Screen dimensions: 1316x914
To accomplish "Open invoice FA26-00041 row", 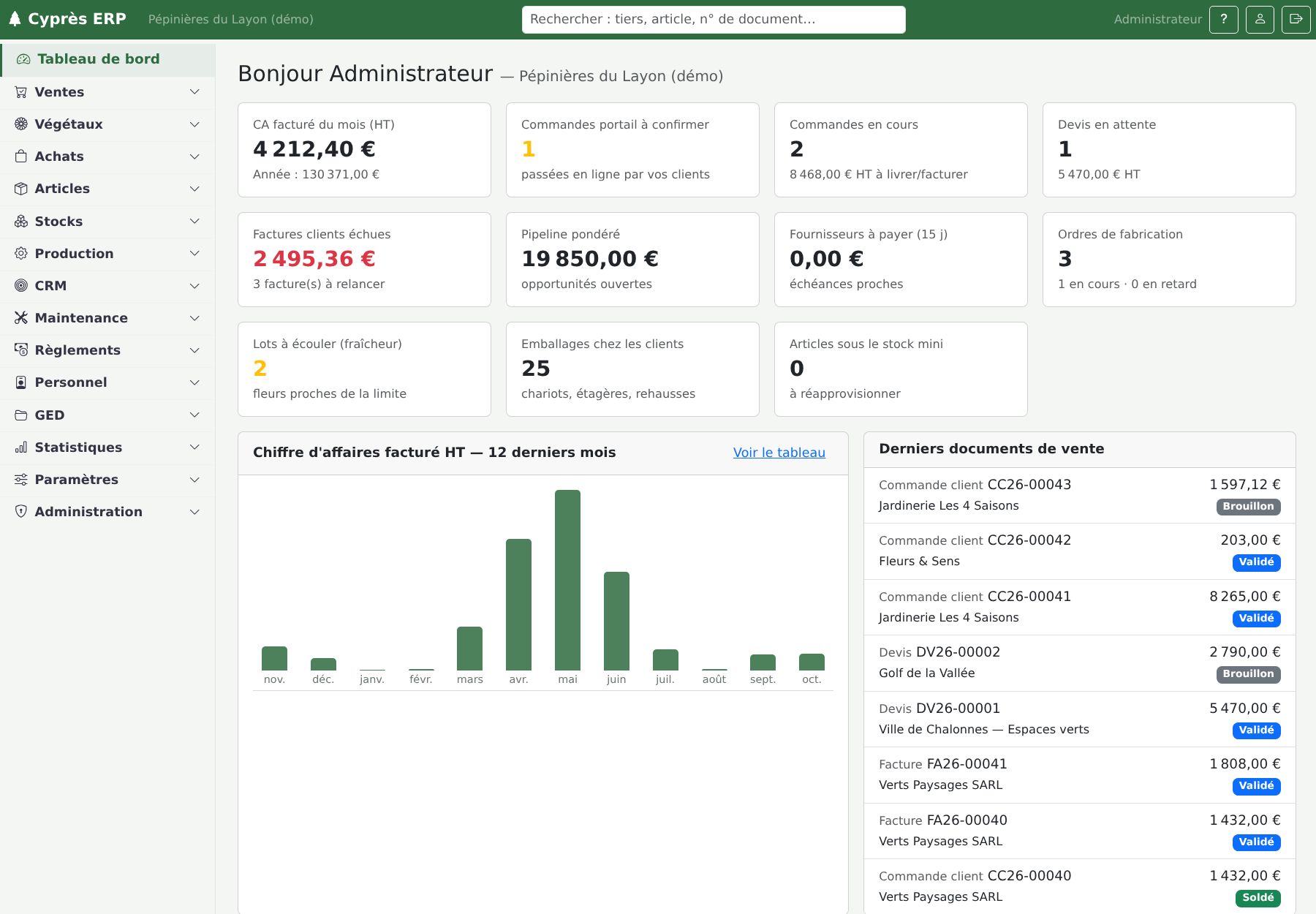I will 1079,774.
